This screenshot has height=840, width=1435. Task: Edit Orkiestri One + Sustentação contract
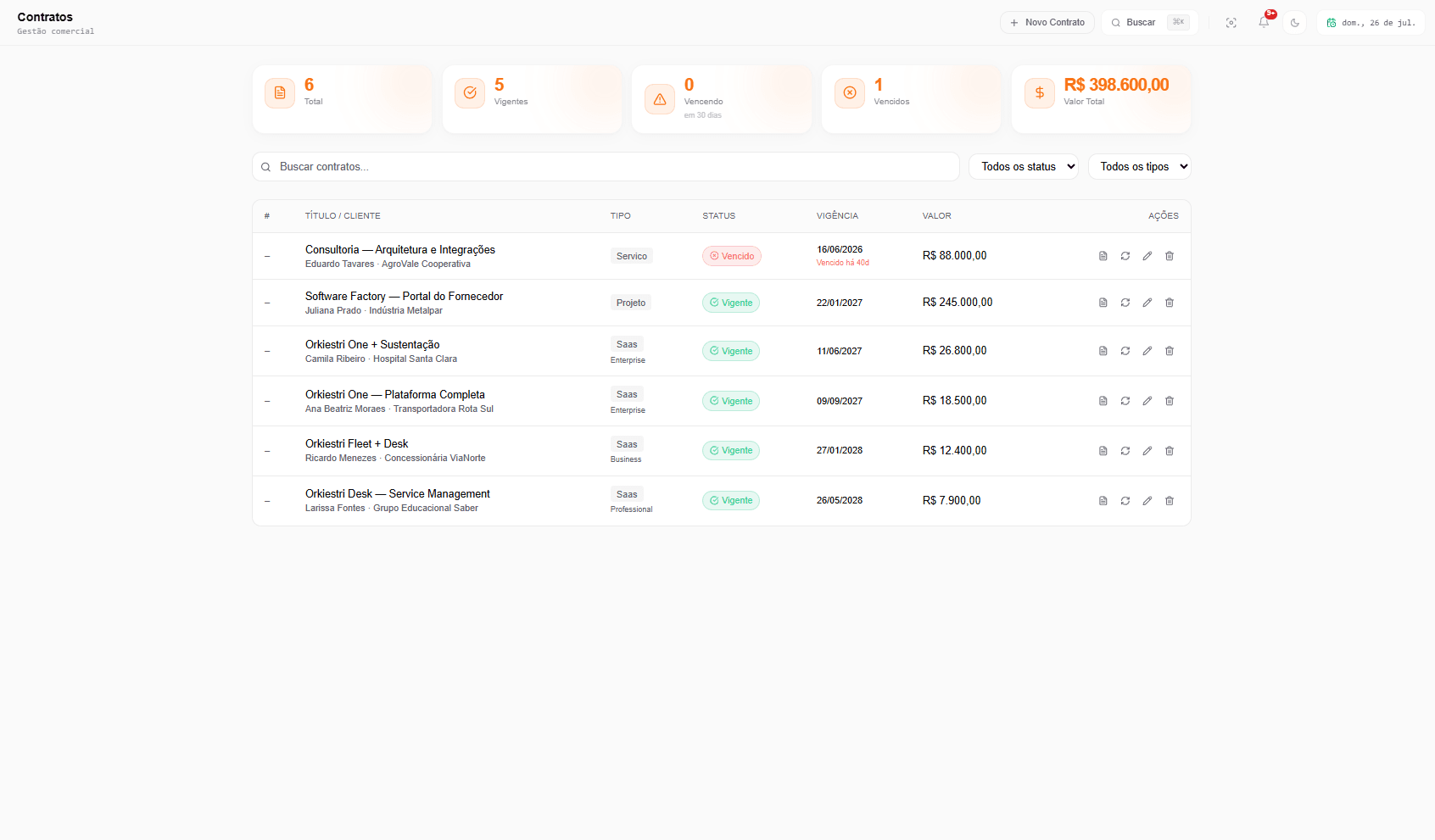pyautogui.click(x=1147, y=351)
